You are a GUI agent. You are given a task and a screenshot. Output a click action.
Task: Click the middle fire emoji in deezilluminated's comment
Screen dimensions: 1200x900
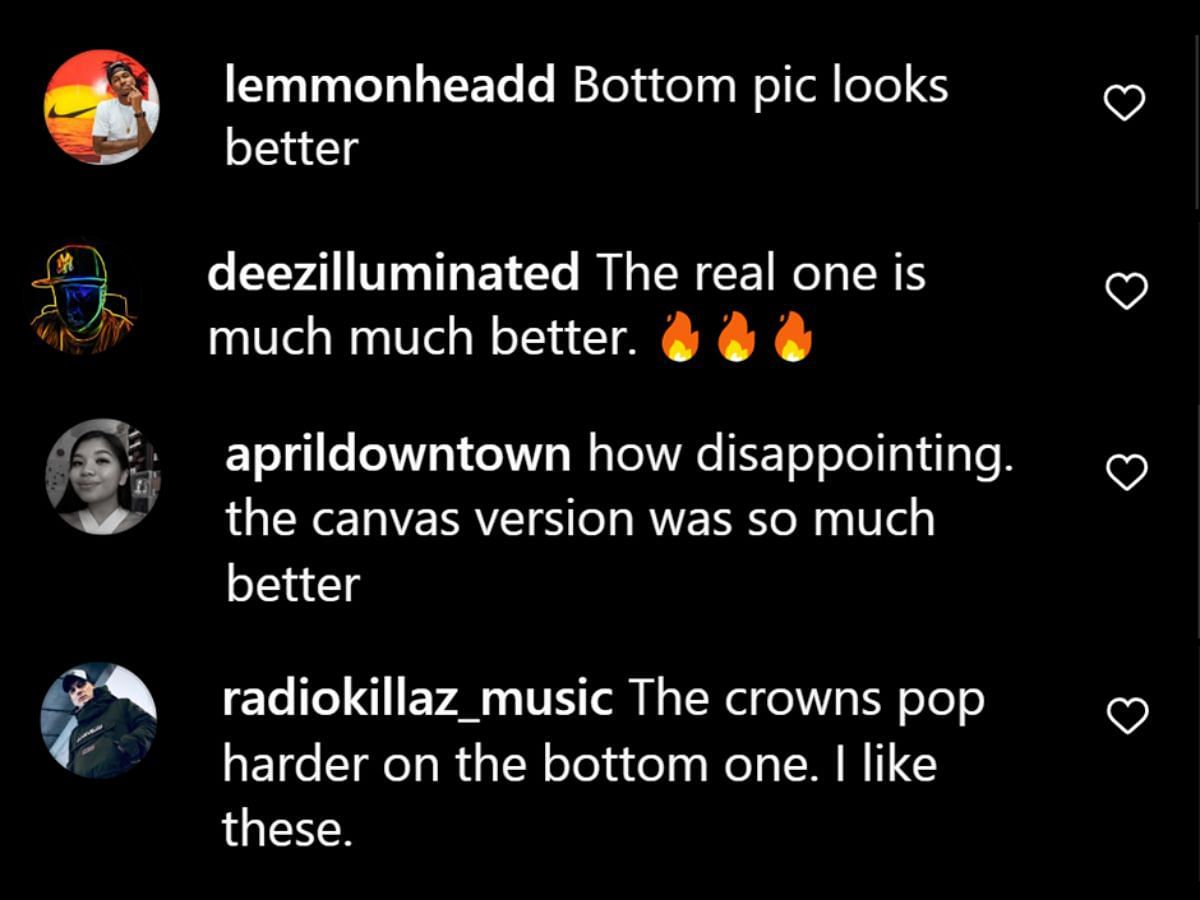pos(736,340)
